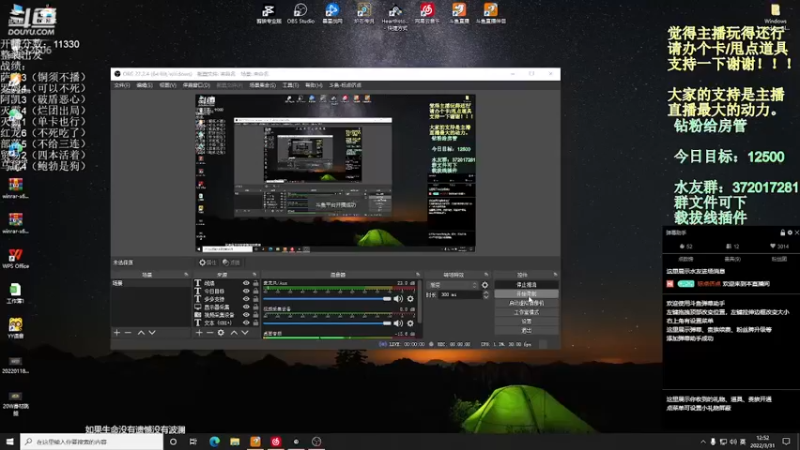The image size is (800, 450).
Task: Hide the video capture device source
Action: [246, 315]
